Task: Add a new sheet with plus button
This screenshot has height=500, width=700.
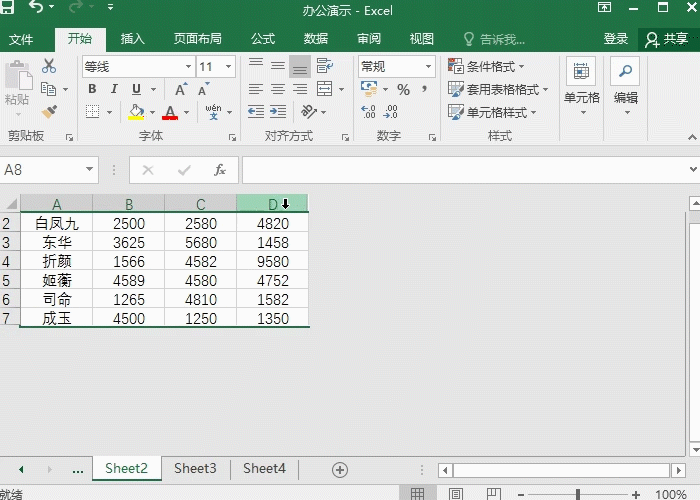Action: (340, 470)
